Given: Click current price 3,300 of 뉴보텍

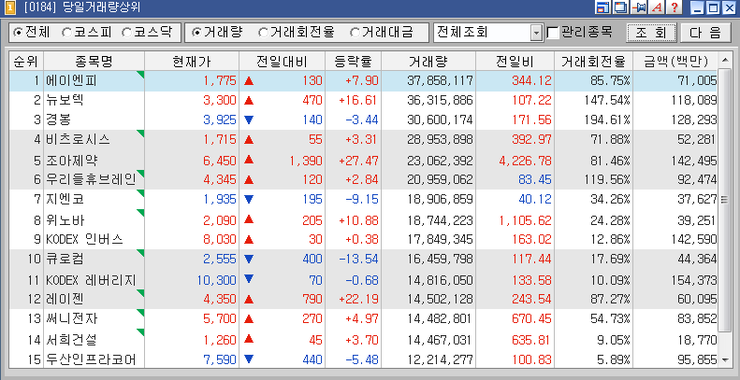Looking at the screenshot, I should (x=219, y=101).
